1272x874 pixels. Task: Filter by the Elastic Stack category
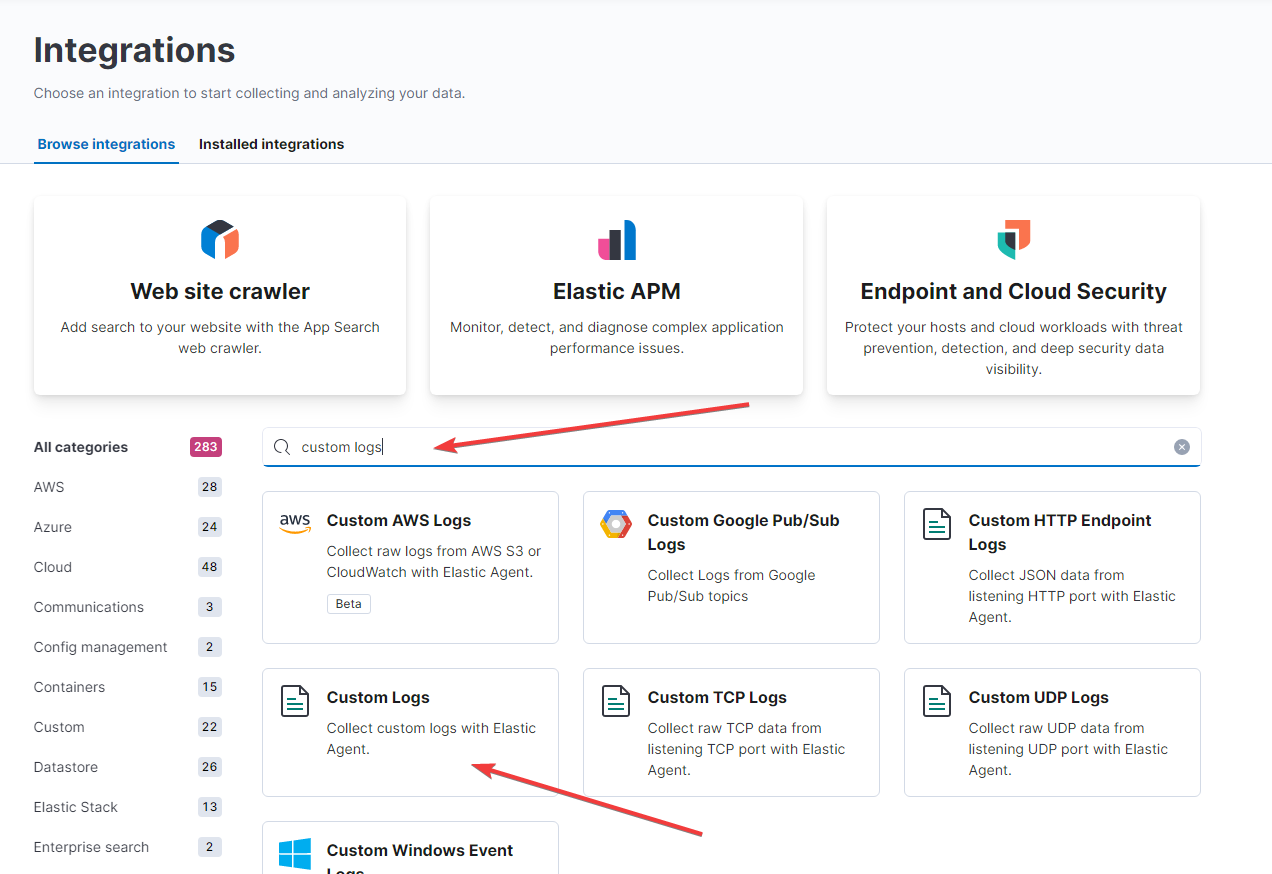point(75,807)
